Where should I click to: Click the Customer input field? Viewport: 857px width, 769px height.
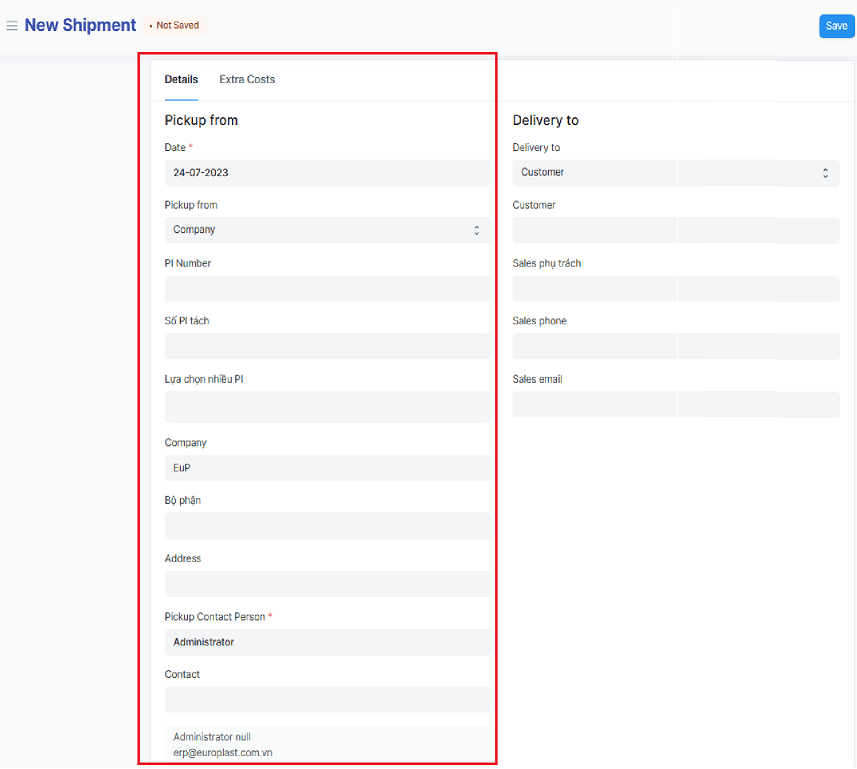point(675,231)
